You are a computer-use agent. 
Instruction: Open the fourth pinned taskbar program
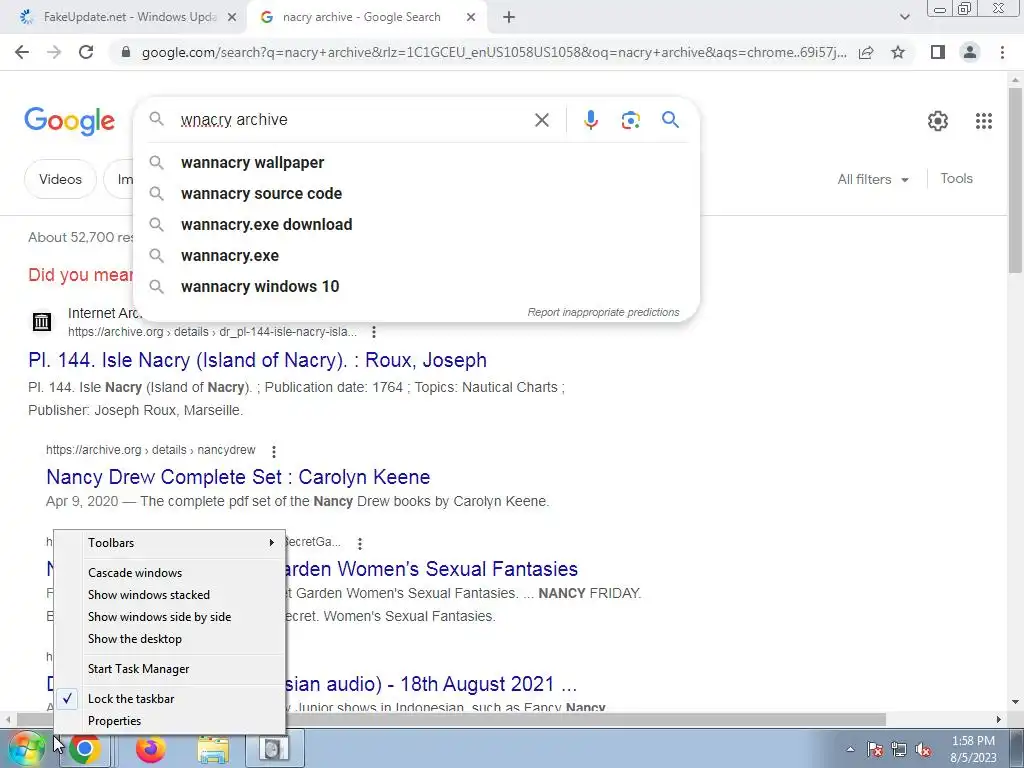274,749
